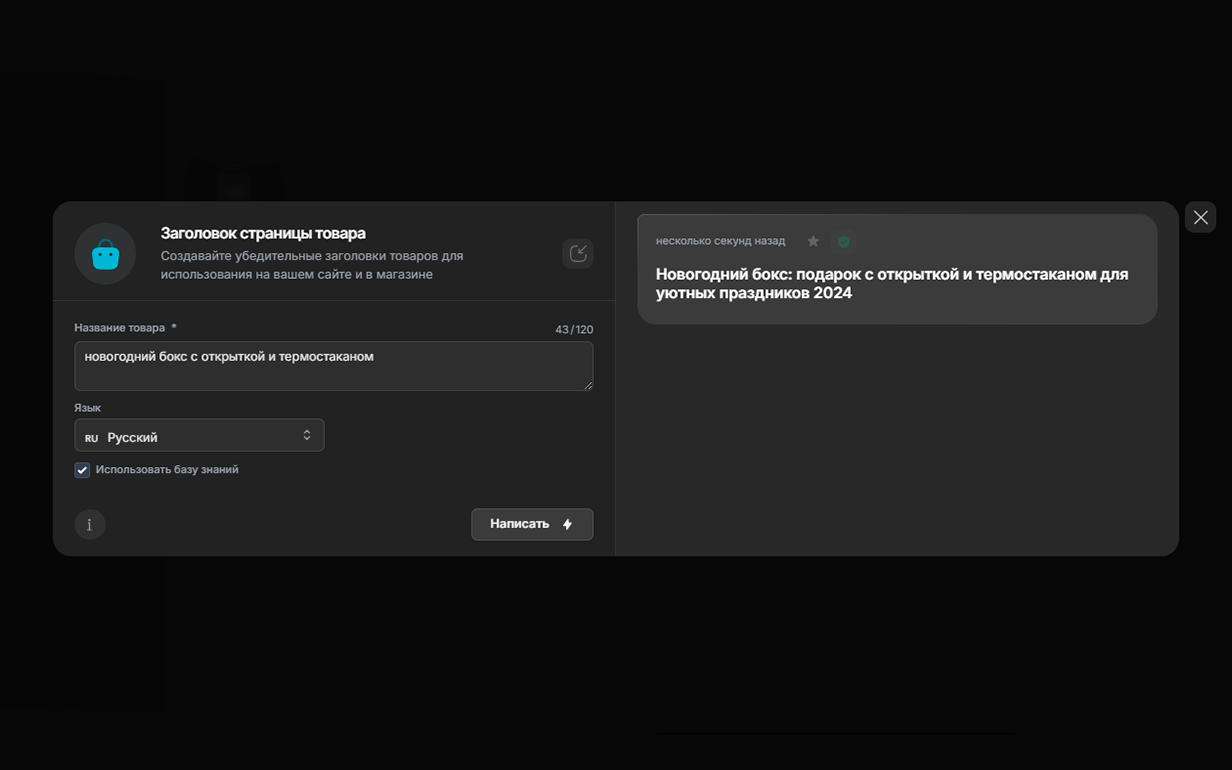Click the blue shopping bag icon
This screenshot has width=1232, height=770.
(x=105, y=254)
